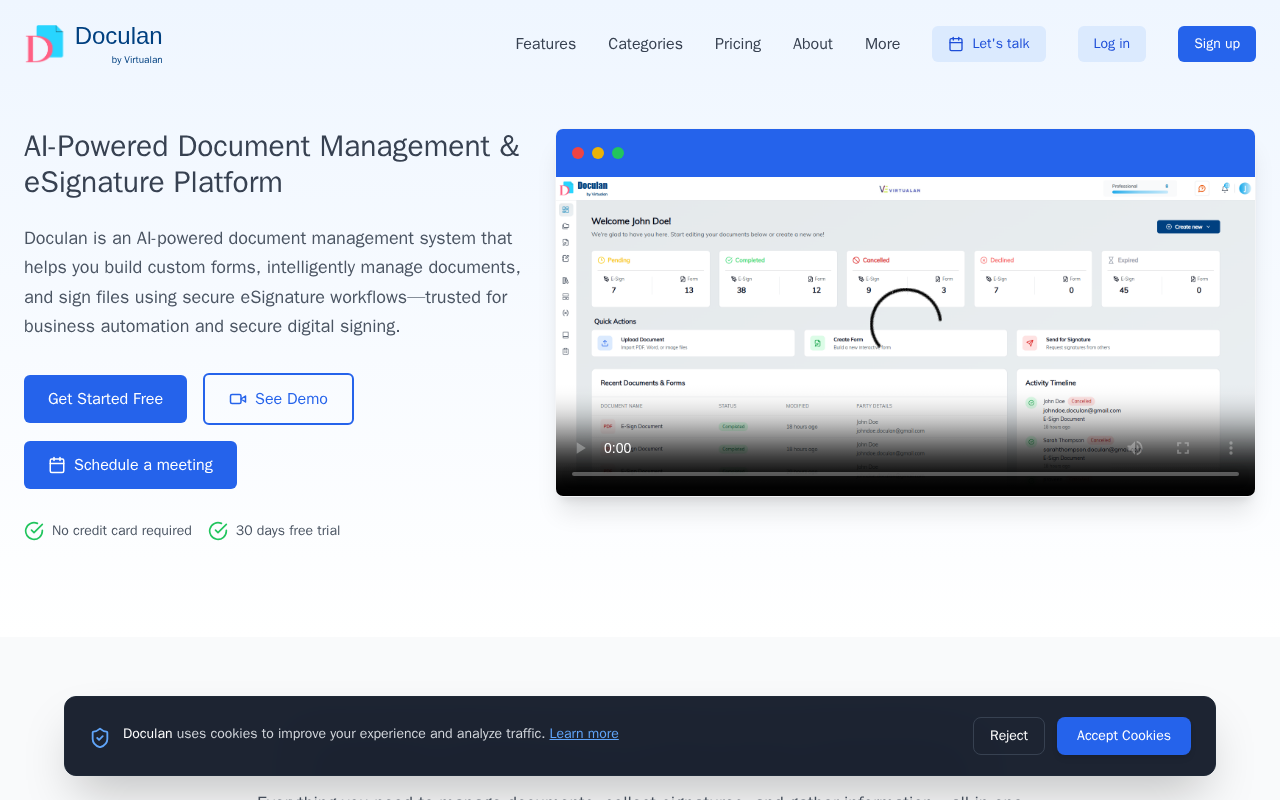The height and width of the screenshot is (800, 1280).
Task: Click the "No credit card required" text
Action: pos(122,531)
